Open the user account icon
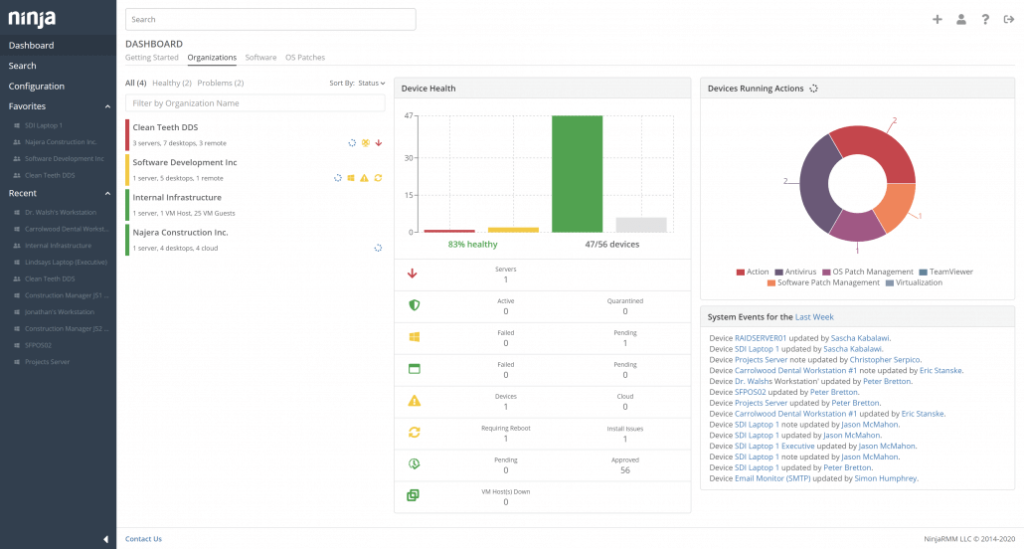 (x=961, y=20)
